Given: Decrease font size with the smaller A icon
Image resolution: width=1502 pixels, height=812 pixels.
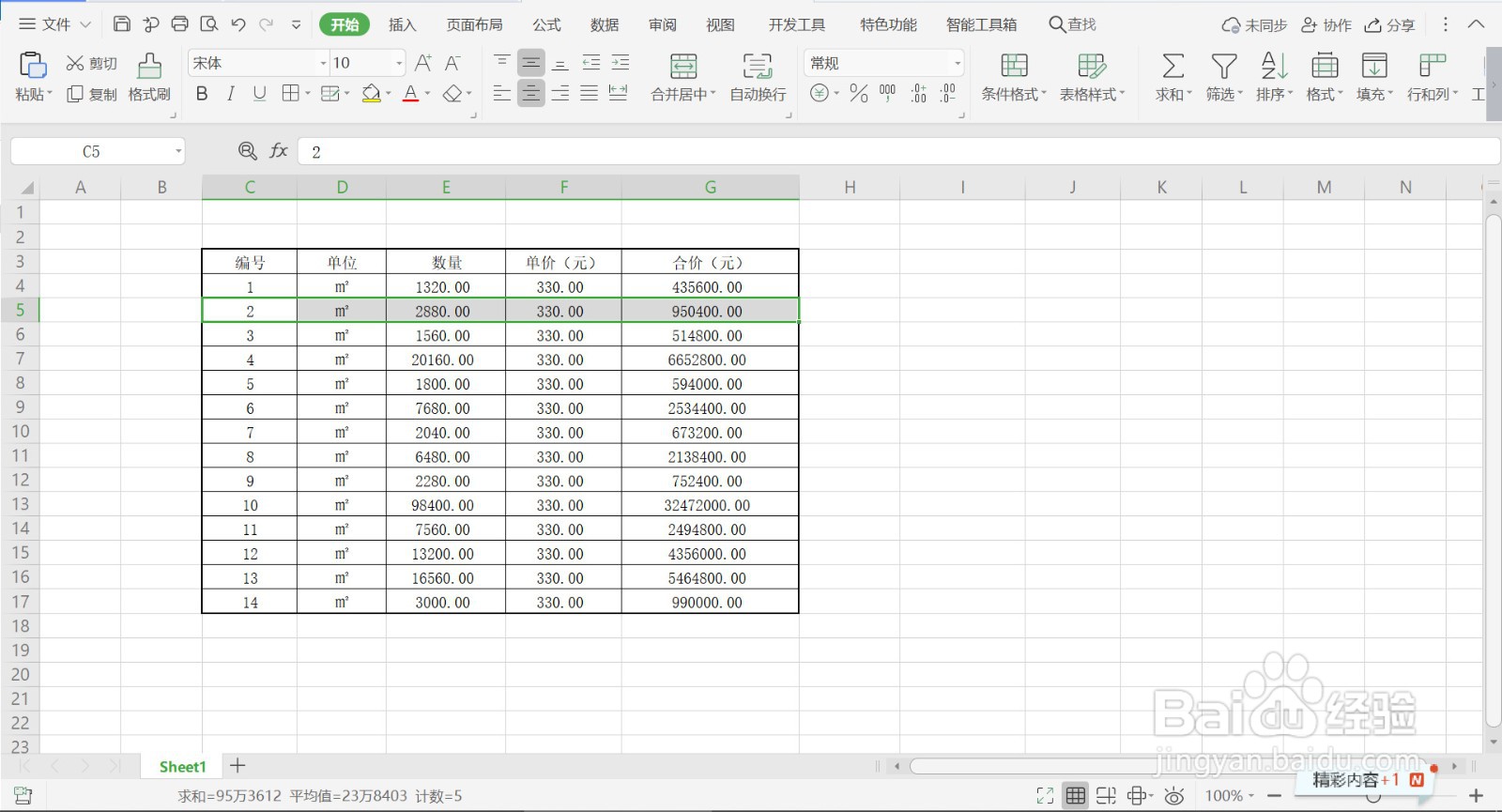Looking at the screenshot, I should click(452, 63).
